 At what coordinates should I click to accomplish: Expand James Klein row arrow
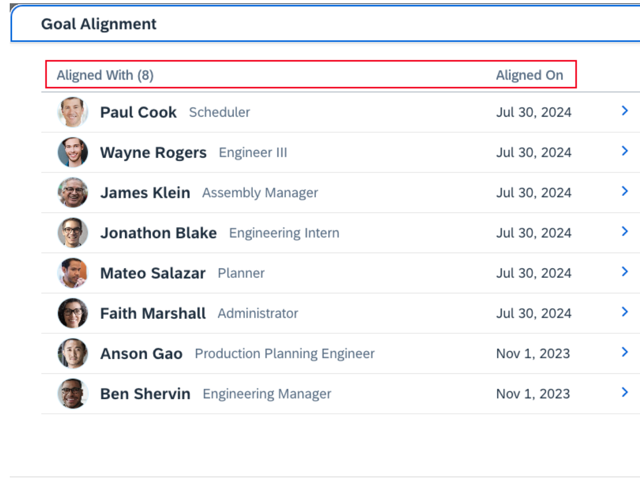pos(624,192)
